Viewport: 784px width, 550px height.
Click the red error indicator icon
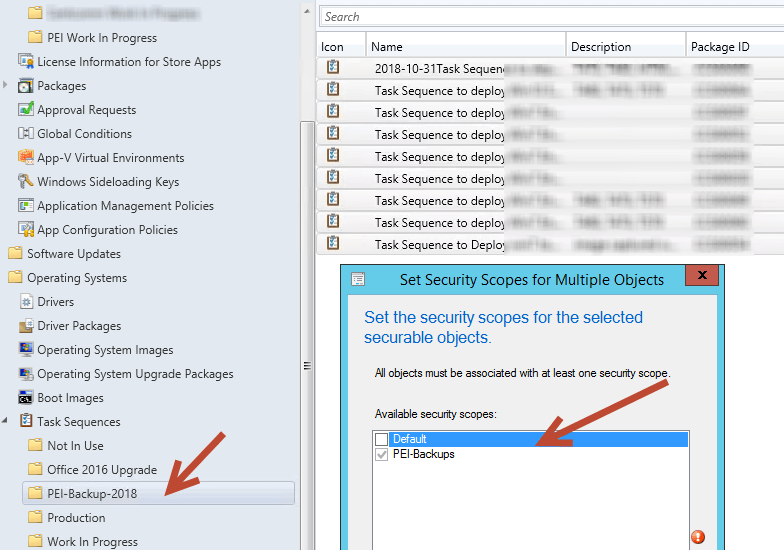tap(698, 537)
